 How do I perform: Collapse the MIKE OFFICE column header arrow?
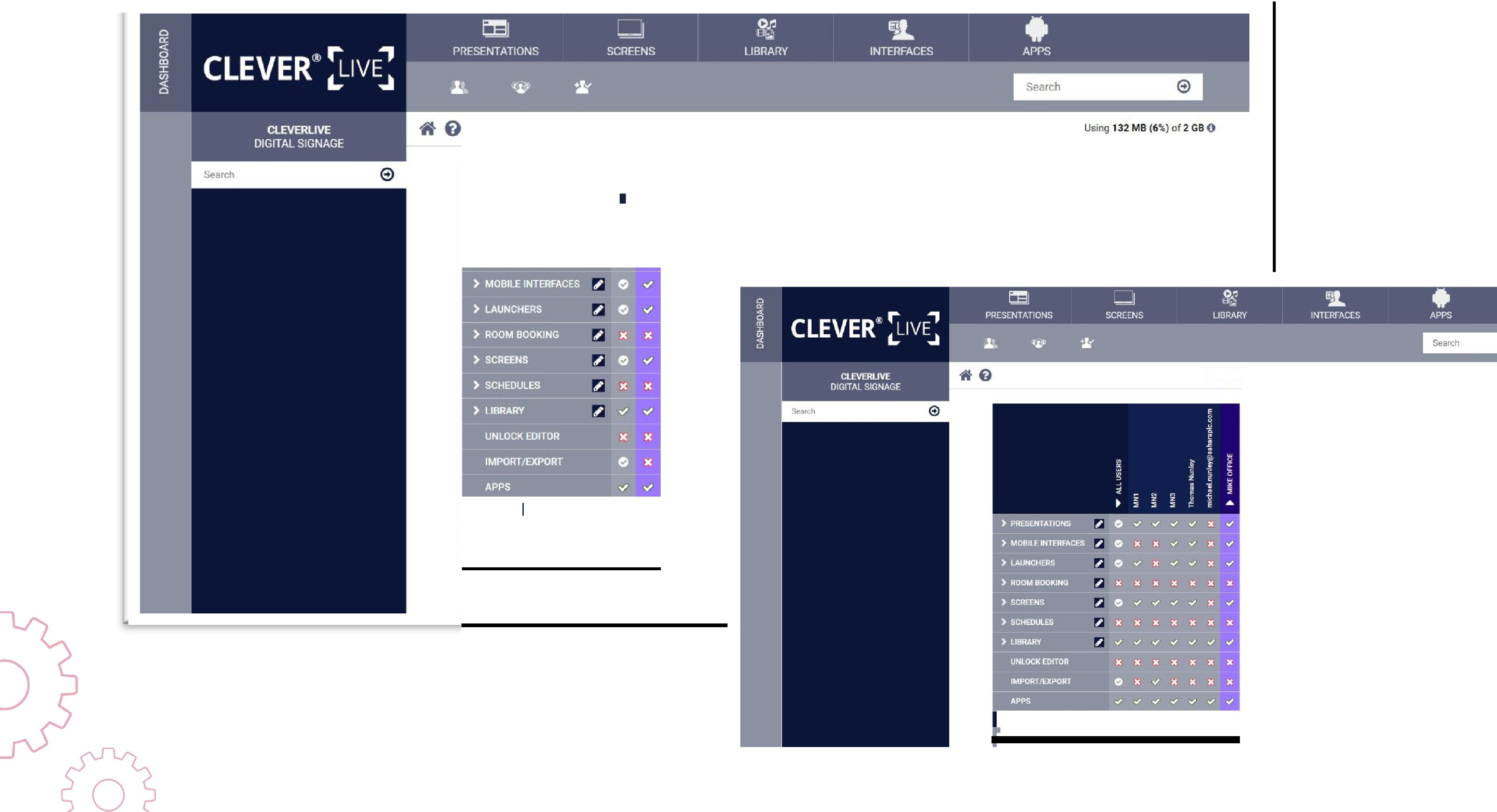(1230, 503)
